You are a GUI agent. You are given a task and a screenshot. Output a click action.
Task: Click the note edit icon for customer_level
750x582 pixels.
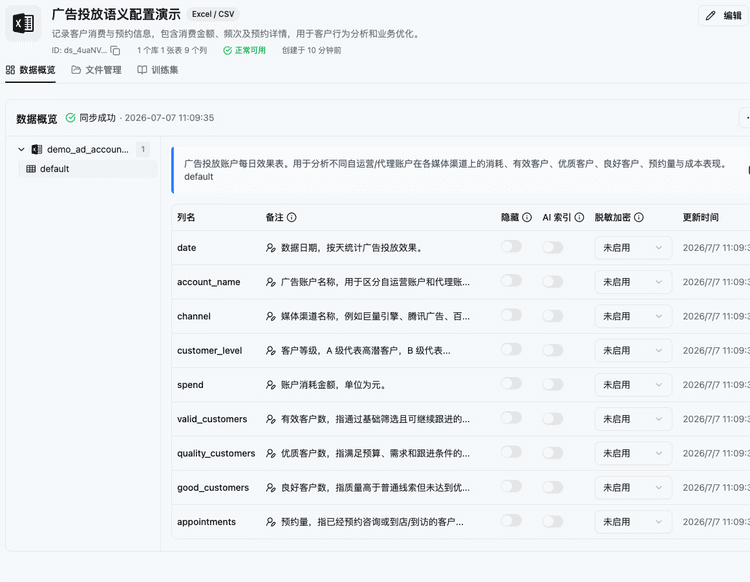(x=271, y=351)
